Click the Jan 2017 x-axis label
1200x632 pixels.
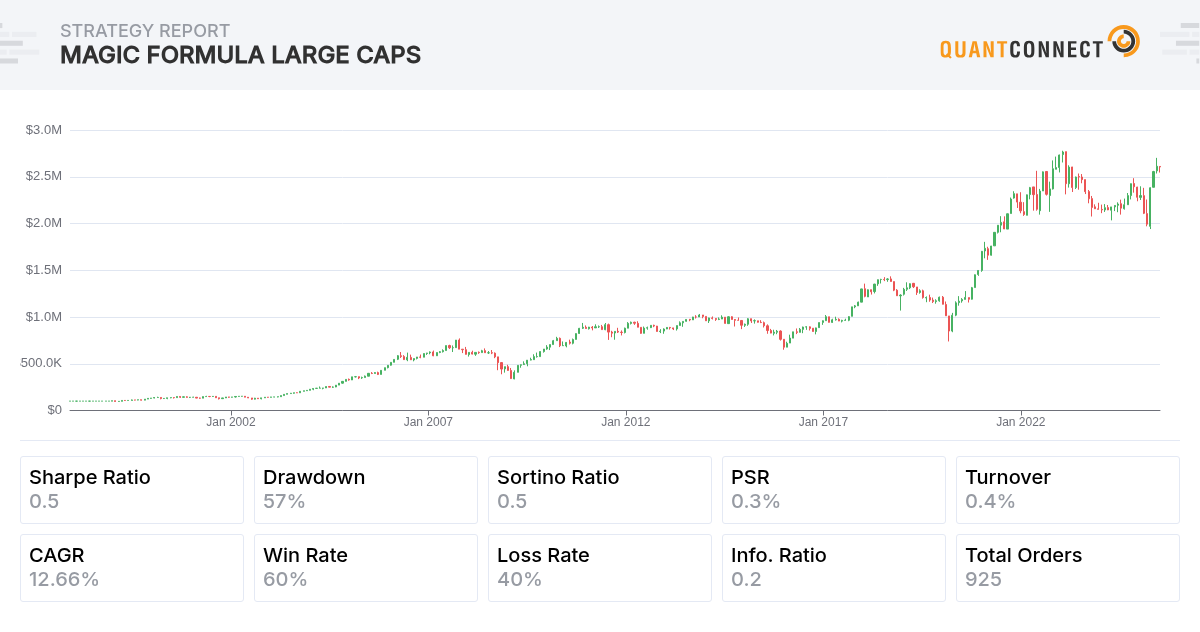click(823, 422)
